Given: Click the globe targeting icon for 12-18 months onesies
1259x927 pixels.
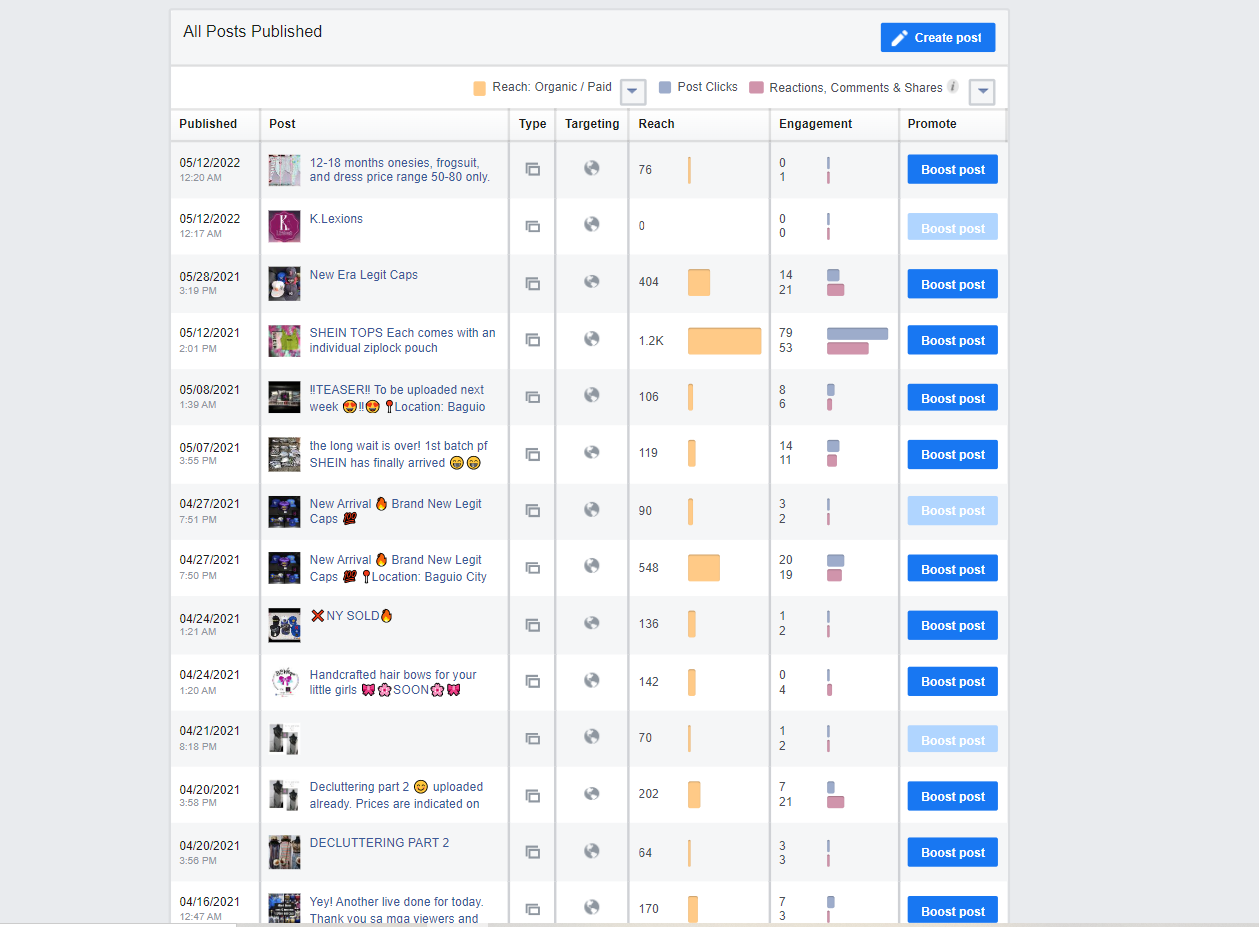Looking at the screenshot, I should click(x=592, y=168).
